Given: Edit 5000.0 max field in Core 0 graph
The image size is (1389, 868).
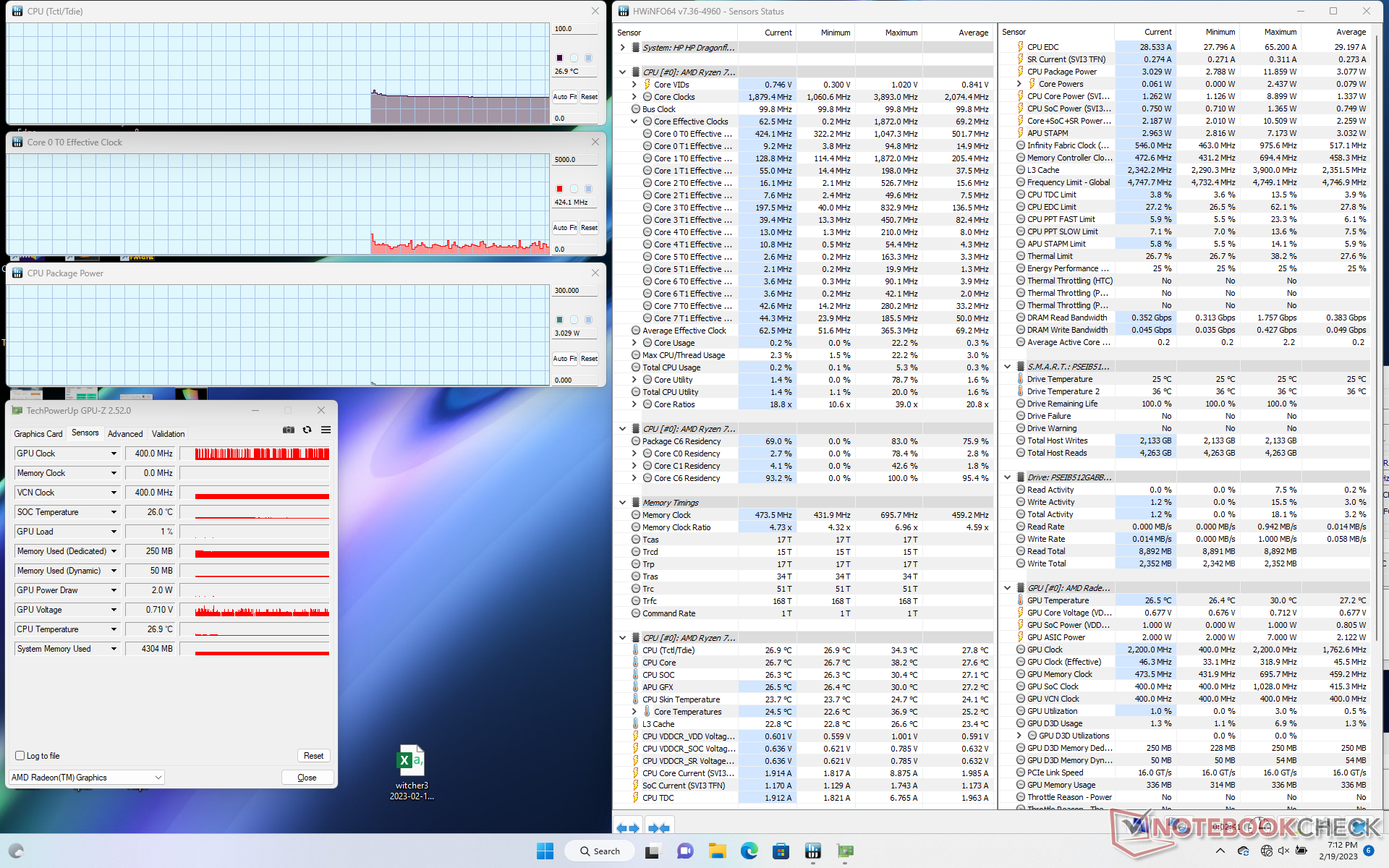Looking at the screenshot, I should (x=575, y=160).
